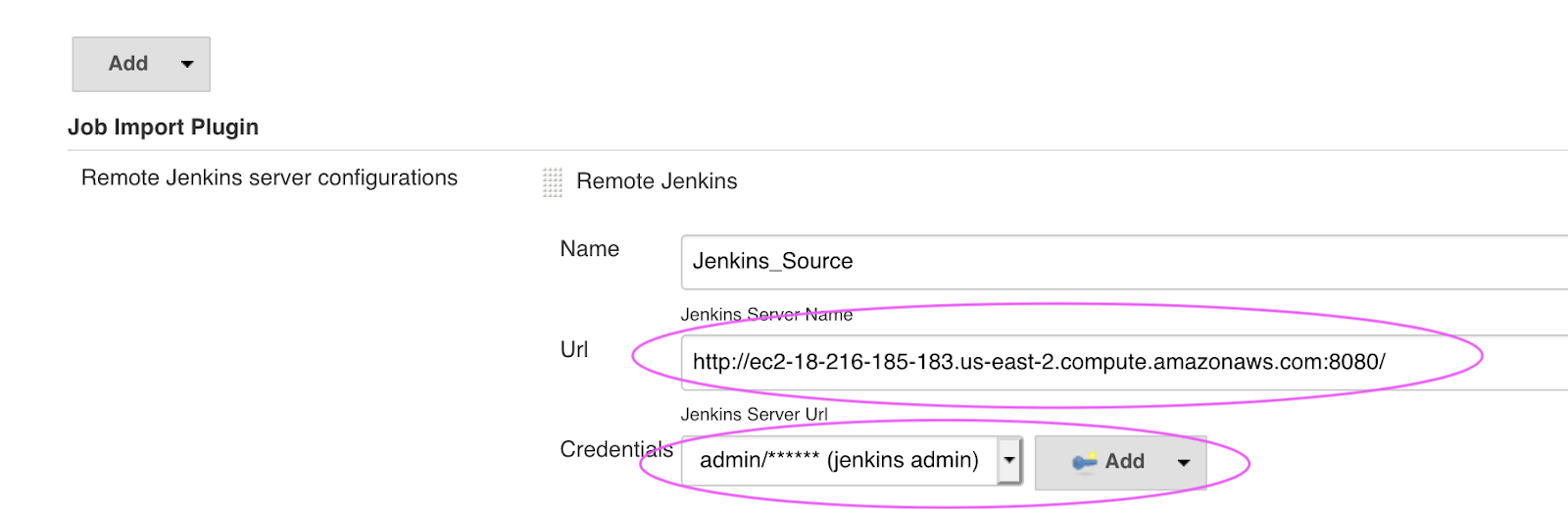Select the Name field label
Screen dimensions: 1568x509
[x=590, y=249]
